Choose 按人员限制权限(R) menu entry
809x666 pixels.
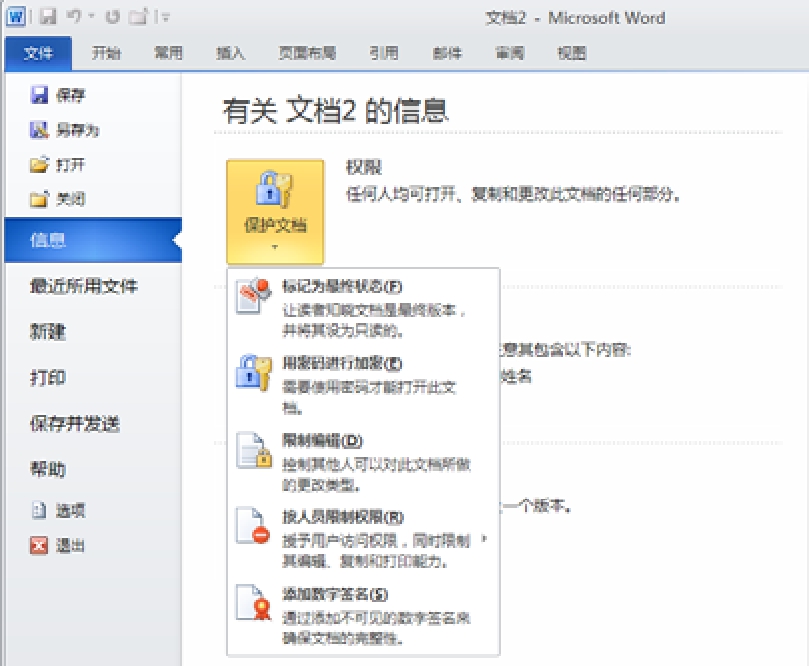tap(363, 539)
